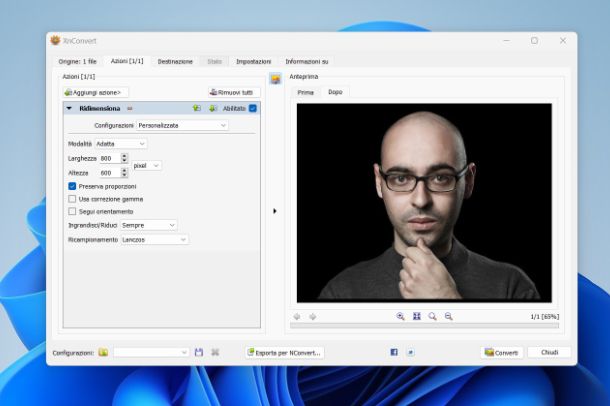The height and width of the screenshot is (406, 610).
Task: Load a configuration preset file
Action: (x=103, y=352)
